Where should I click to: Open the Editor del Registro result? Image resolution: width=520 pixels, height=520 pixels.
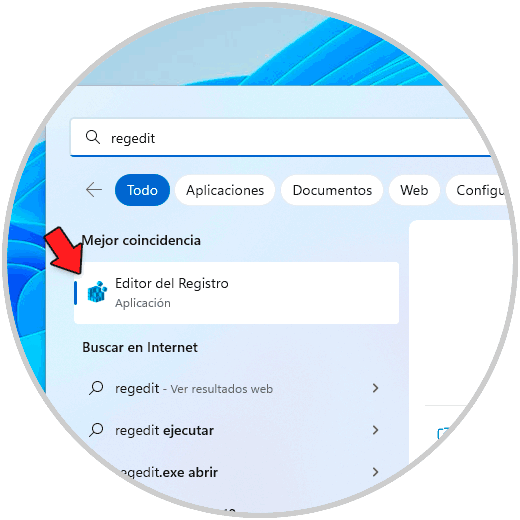click(236, 293)
